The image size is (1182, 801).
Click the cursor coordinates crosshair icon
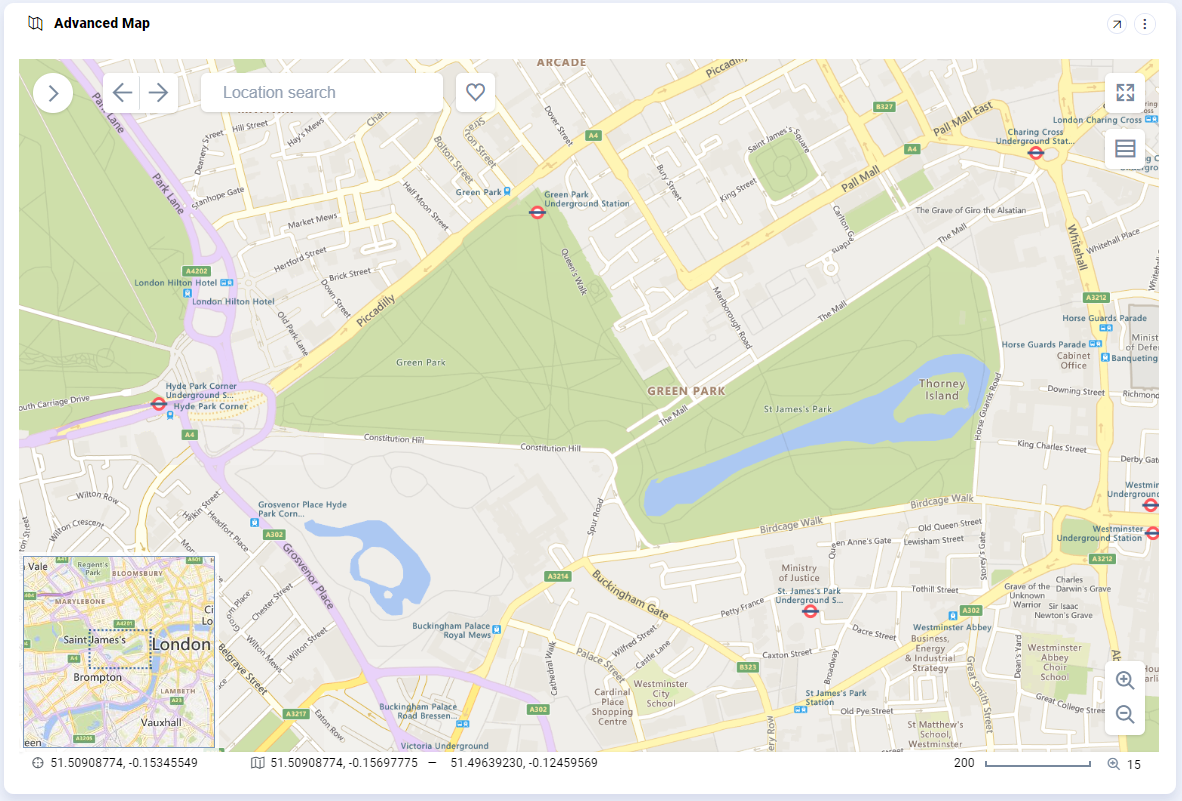point(38,764)
